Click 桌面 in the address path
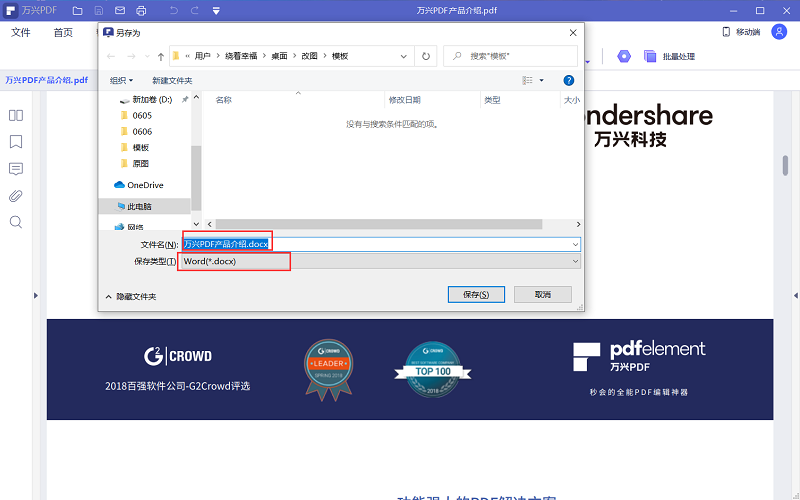The height and width of the screenshot is (500, 800). click(x=279, y=56)
